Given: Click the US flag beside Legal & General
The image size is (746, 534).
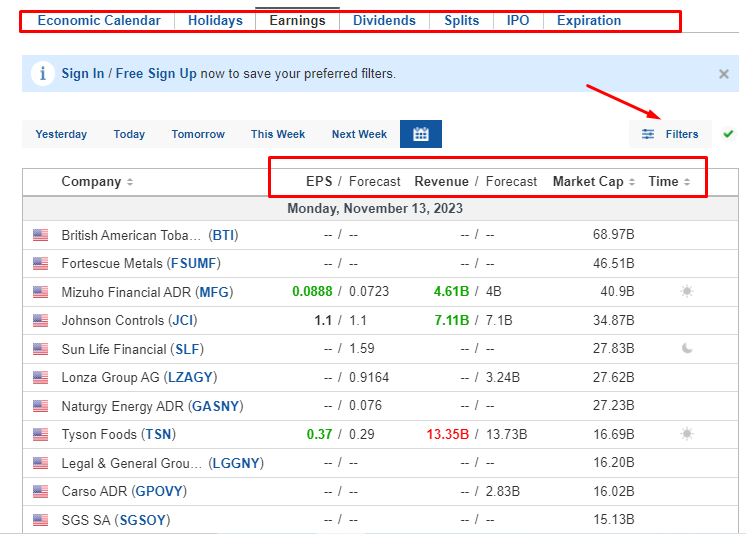Looking at the screenshot, I should point(40,463).
